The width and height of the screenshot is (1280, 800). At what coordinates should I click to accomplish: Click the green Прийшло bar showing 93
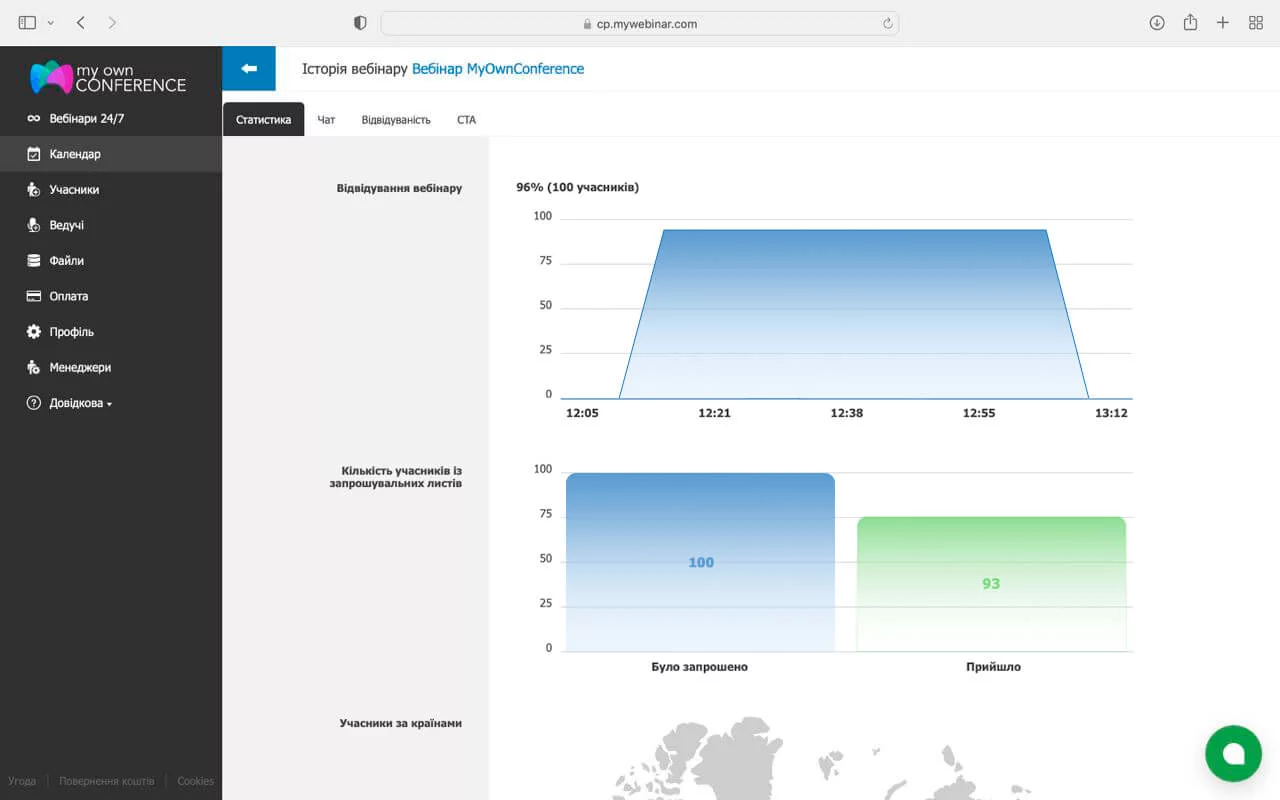pos(991,583)
